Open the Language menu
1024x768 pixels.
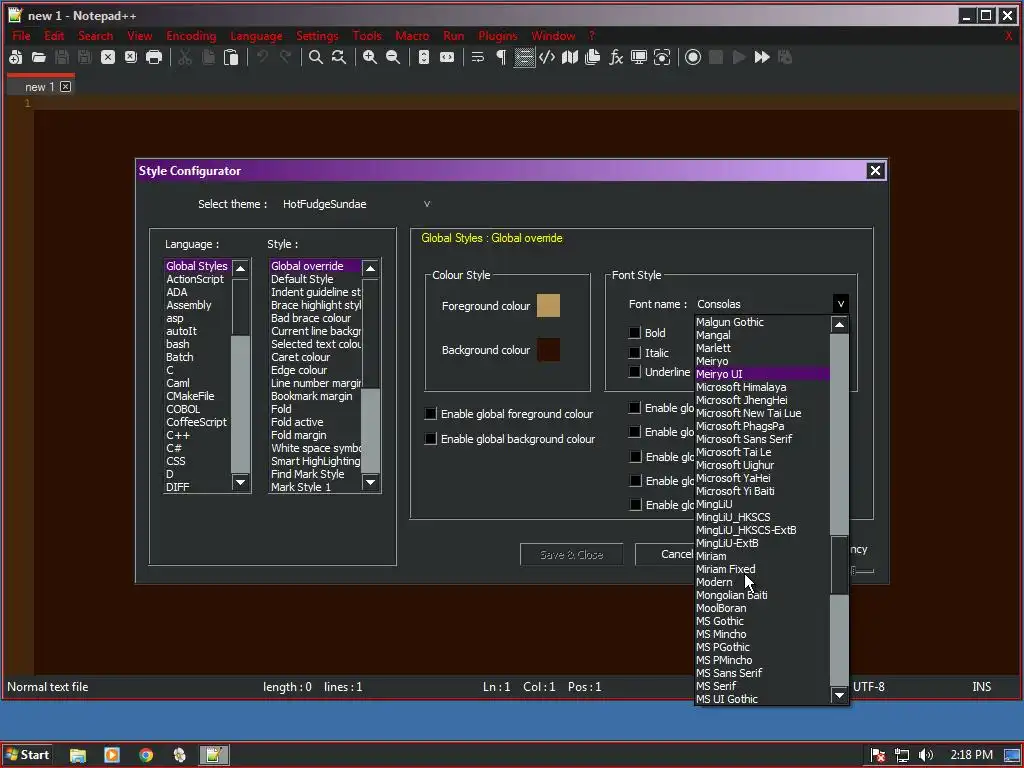point(256,36)
